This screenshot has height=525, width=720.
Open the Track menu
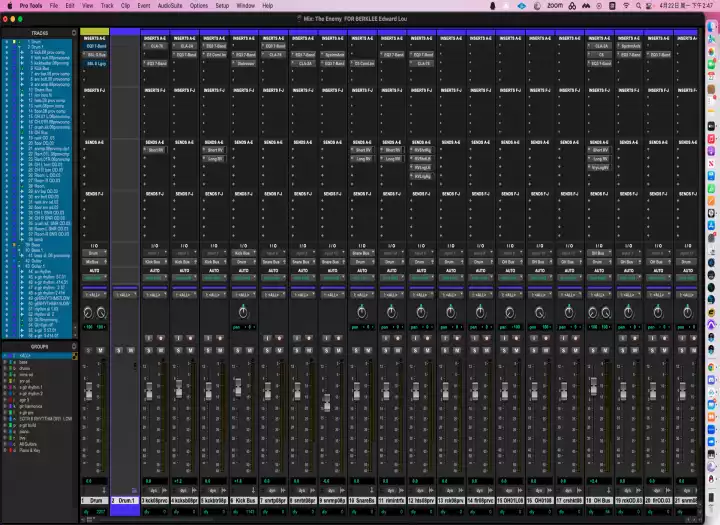click(105, 5)
